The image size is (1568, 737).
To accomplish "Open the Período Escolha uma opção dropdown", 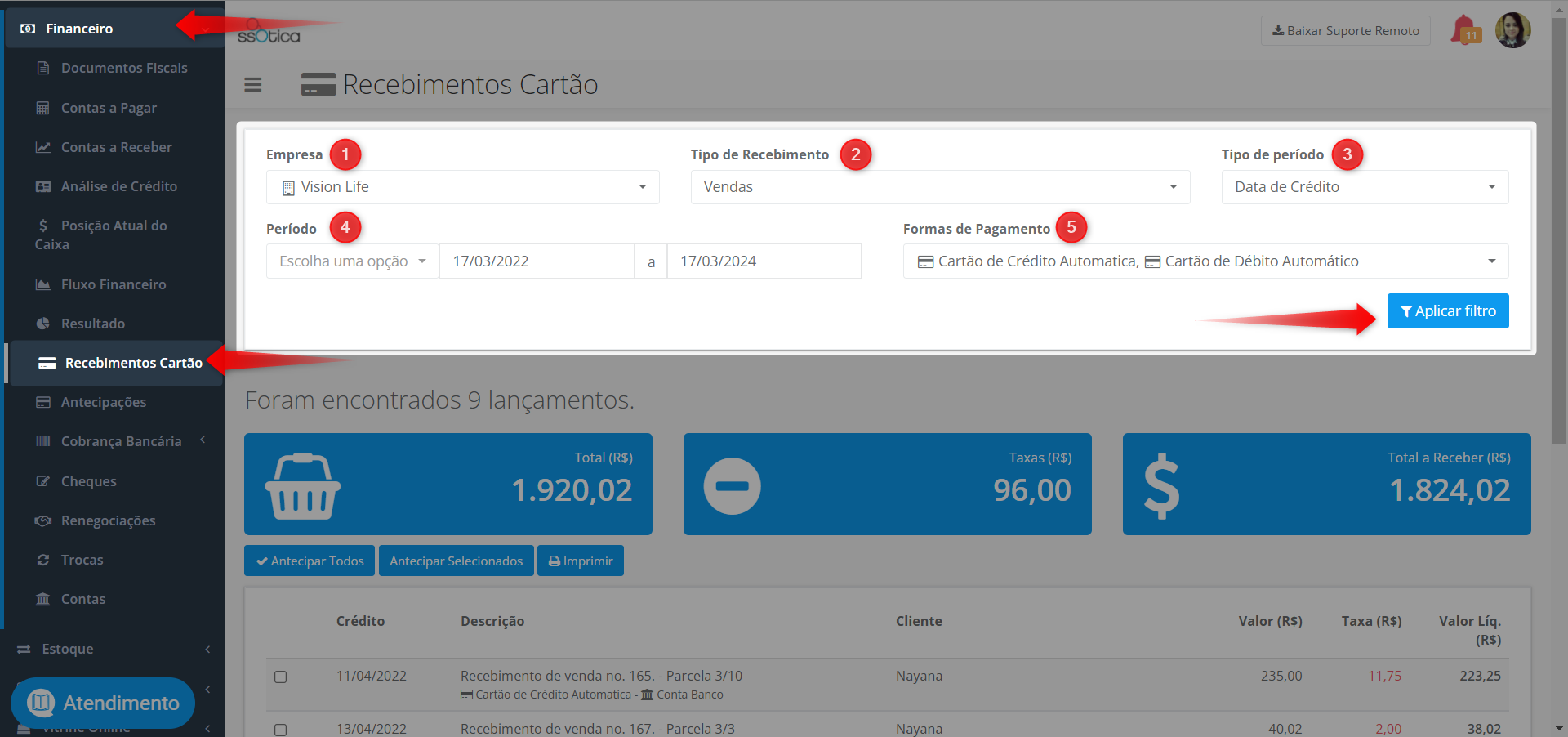I will [353, 261].
